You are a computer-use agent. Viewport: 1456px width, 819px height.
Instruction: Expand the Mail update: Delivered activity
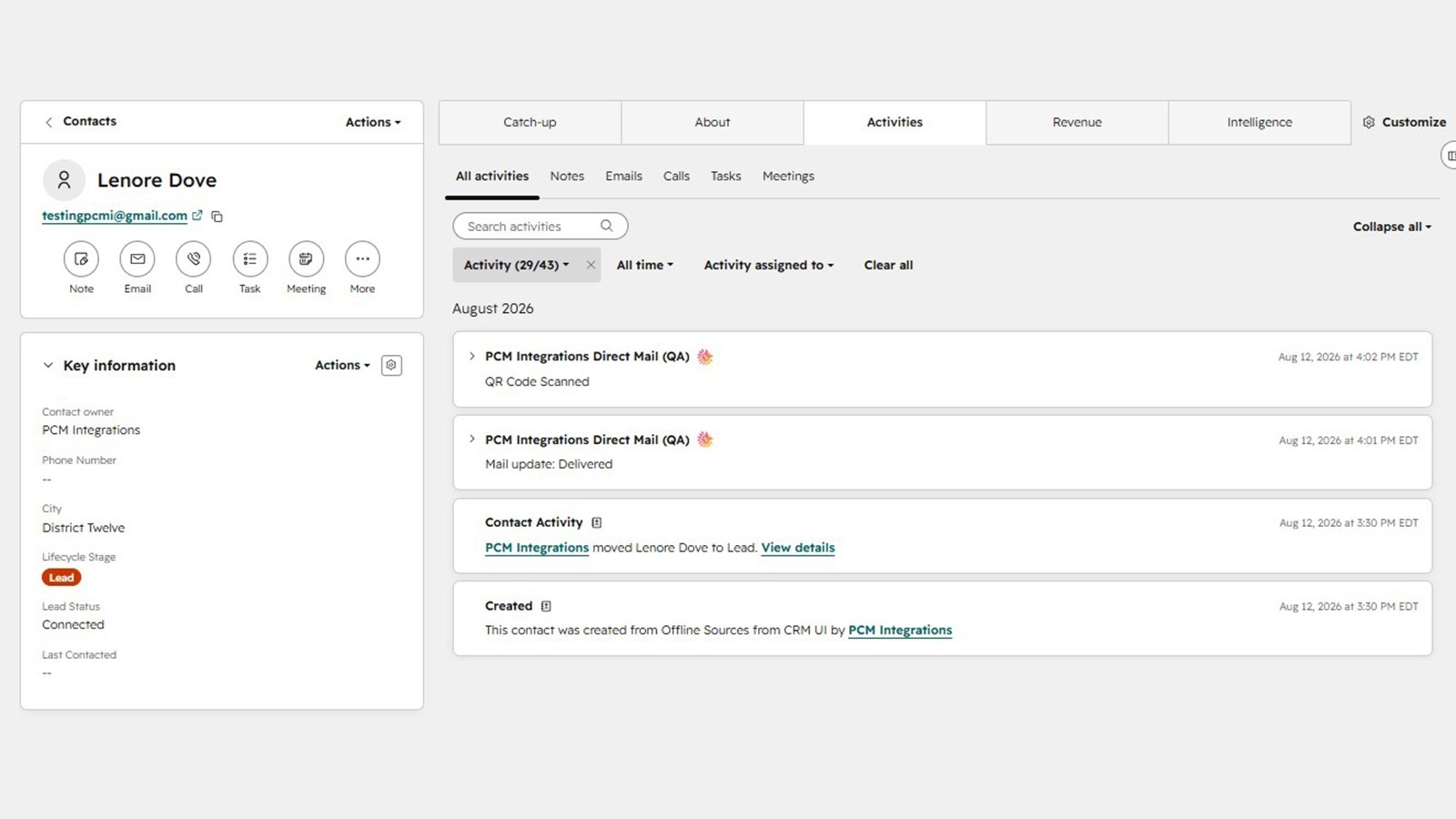[471, 439]
